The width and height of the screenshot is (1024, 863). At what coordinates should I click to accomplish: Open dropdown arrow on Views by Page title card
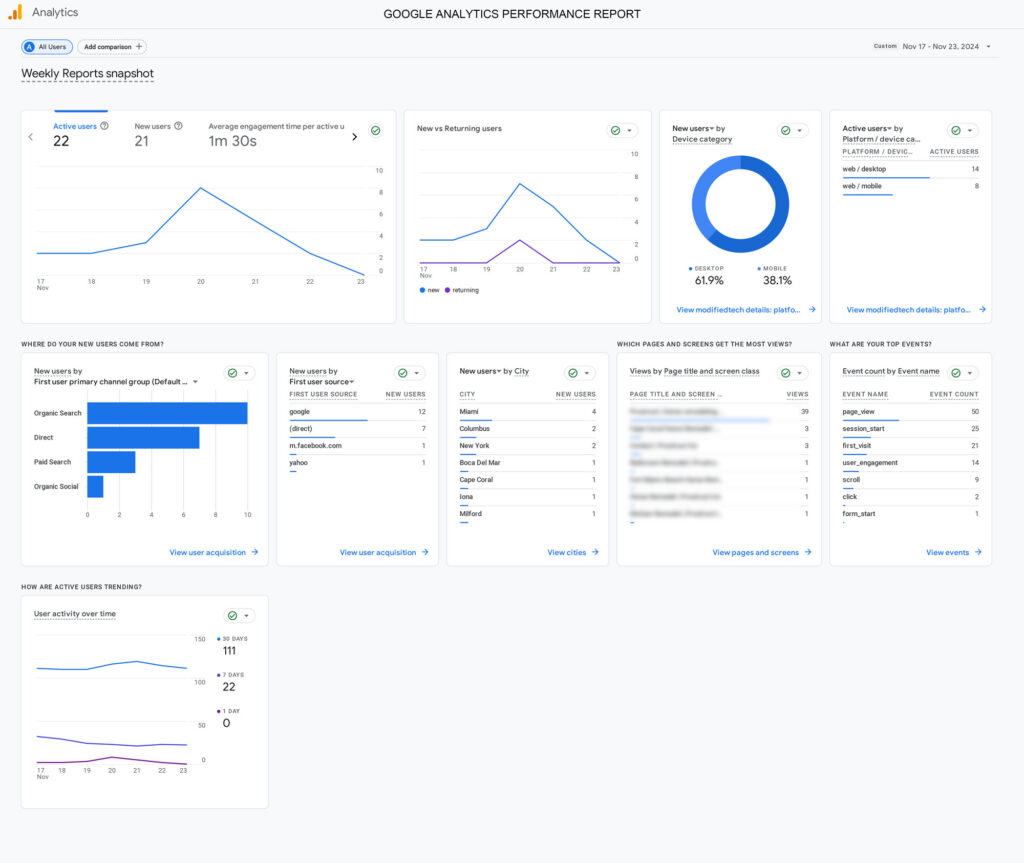(800, 373)
